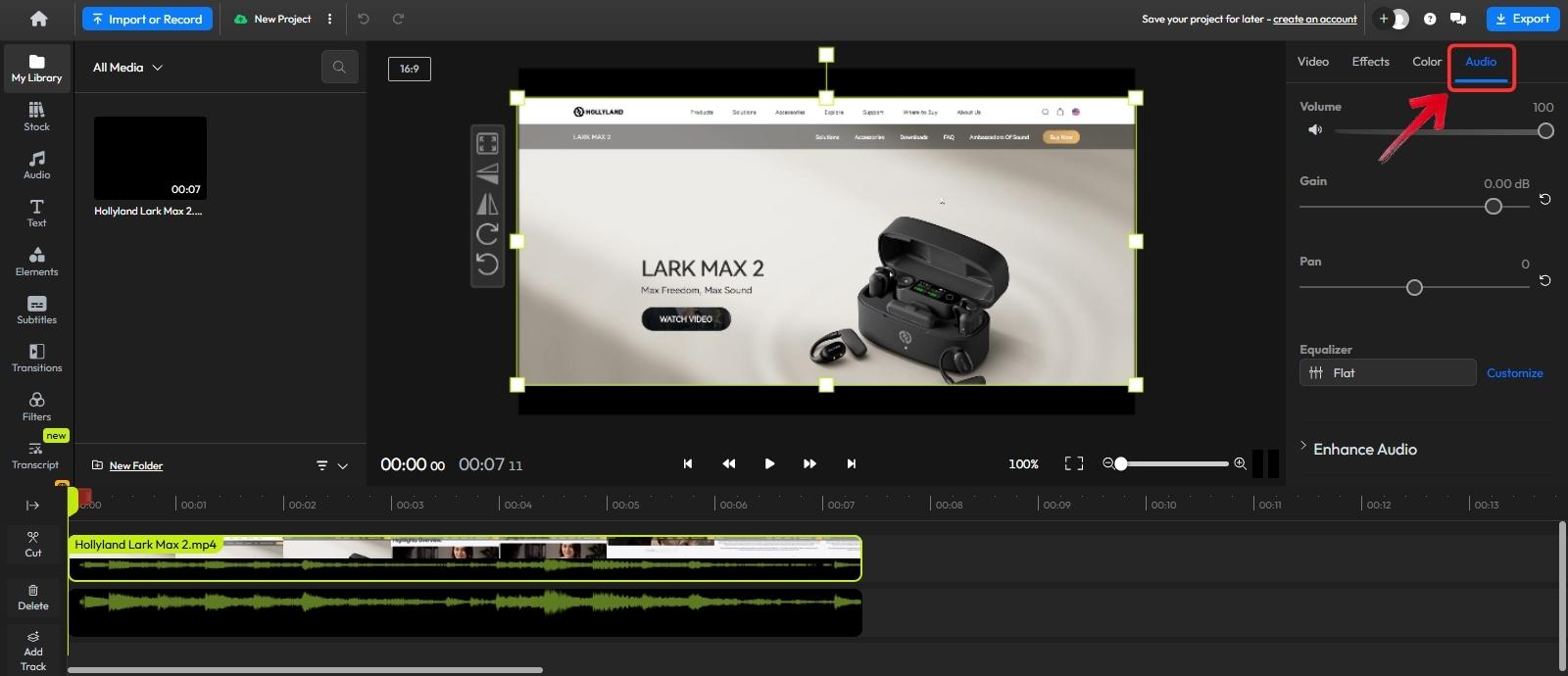Zoom out the timeline with minus magnifier
The height and width of the screenshot is (676, 1568).
pyautogui.click(x=1108, y=463)
